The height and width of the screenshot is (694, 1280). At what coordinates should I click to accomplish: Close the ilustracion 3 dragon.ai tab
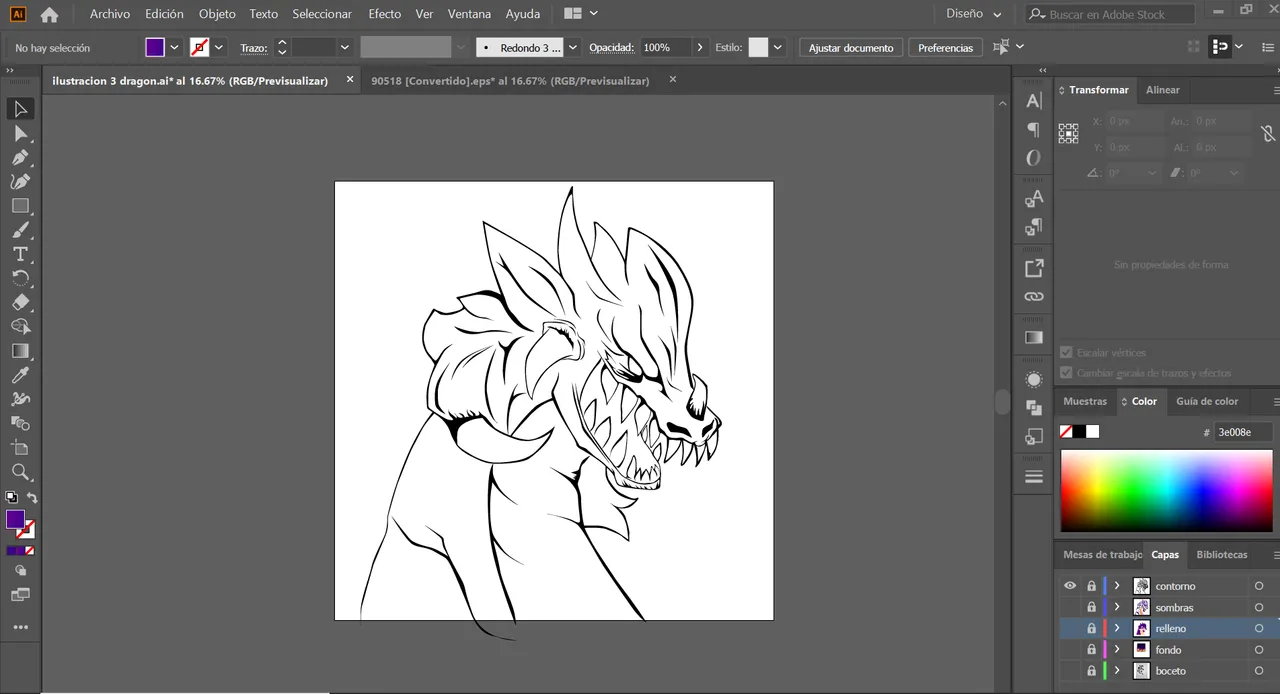(x=349, y=80)
